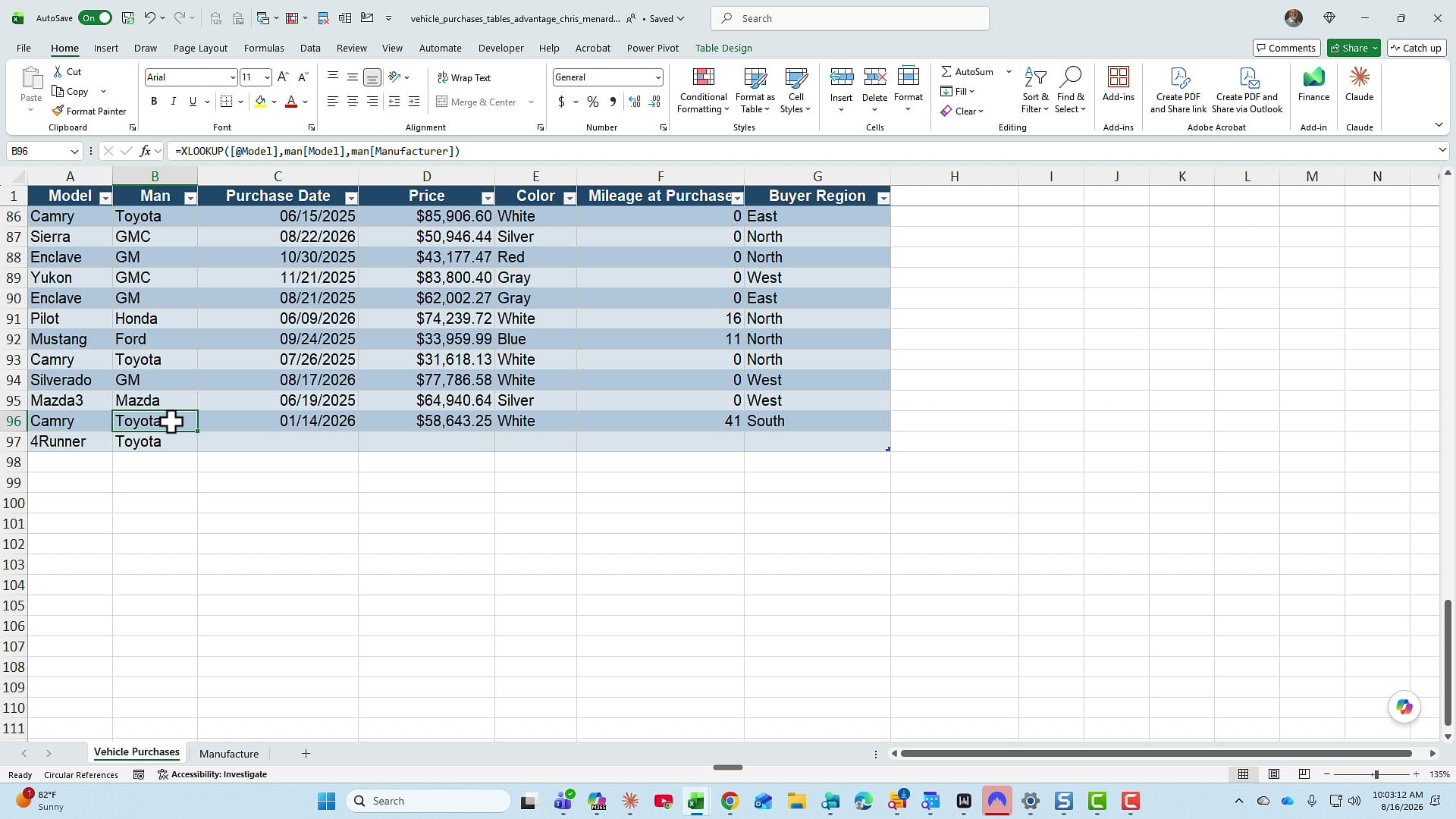Open Cell Styles gallery
The height and width of the screenshot is (819, 1456).
pos(795,90)
